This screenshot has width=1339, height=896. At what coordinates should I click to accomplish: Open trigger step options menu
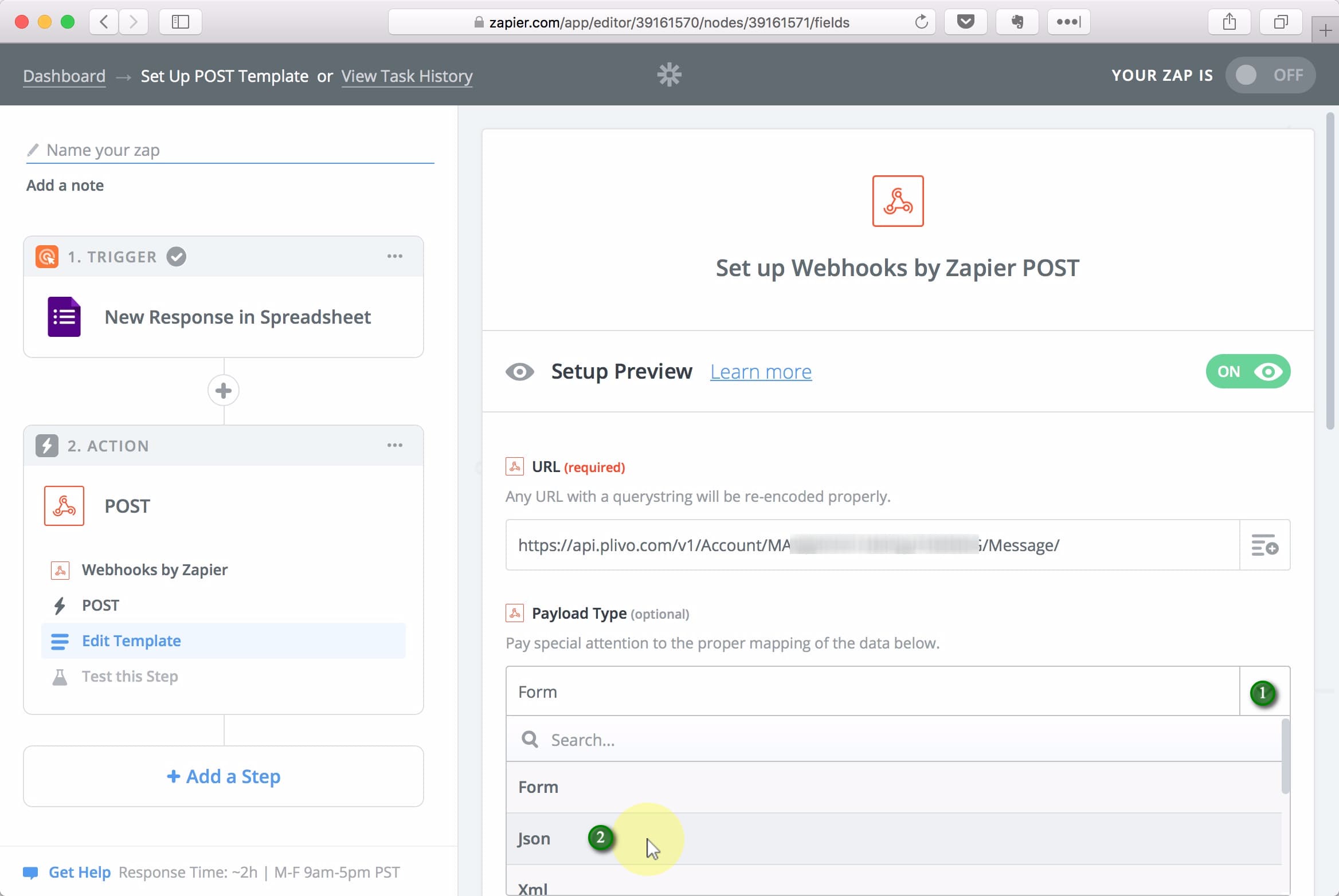click(395, 256)
